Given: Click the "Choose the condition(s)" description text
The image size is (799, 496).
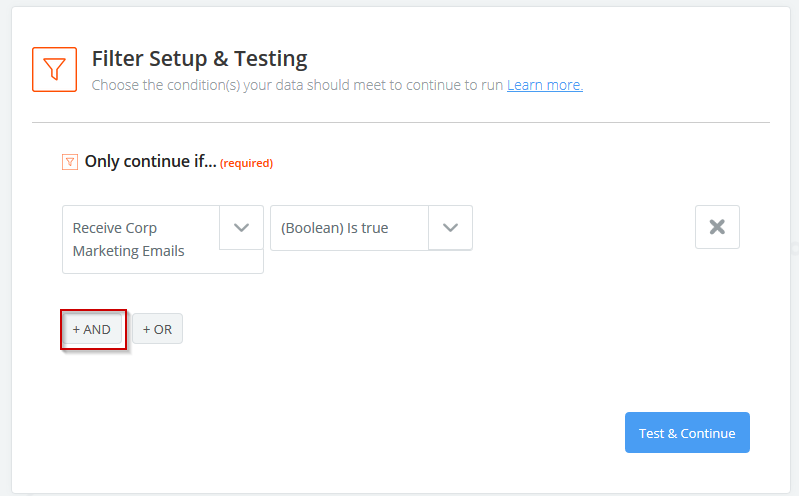Looking at the screenshot, I should [x=297, y=85].
